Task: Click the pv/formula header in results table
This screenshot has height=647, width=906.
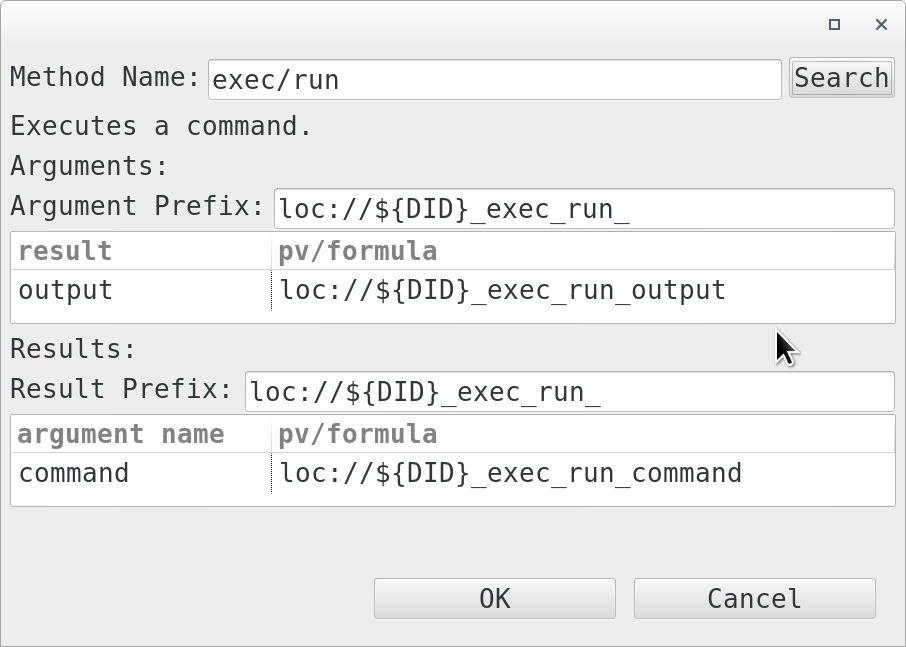Action: click(356, 434)
